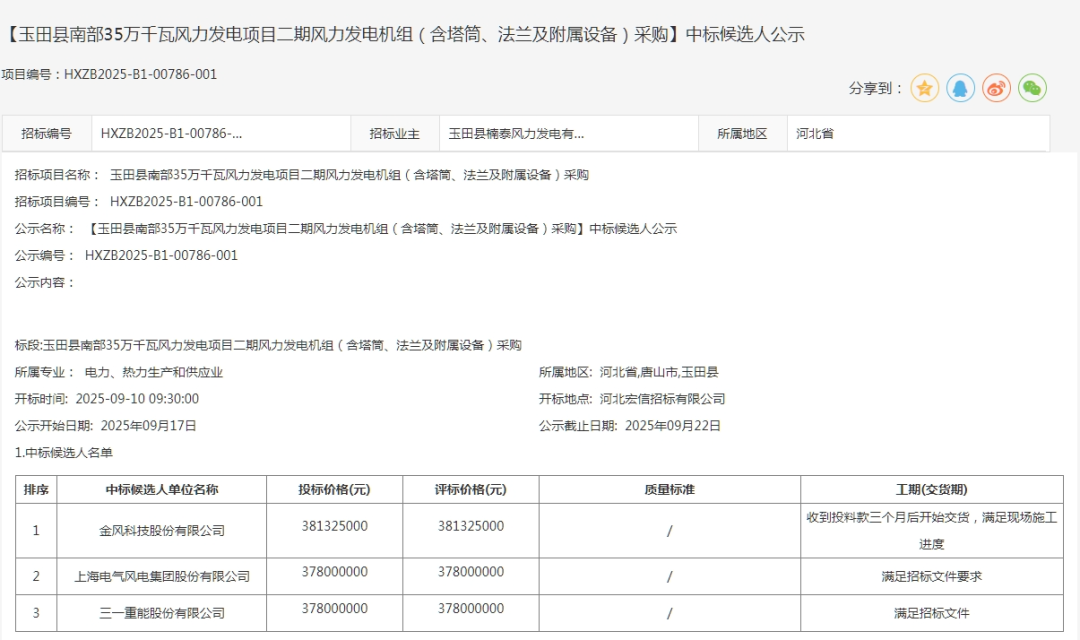Screen dimensions: 1080x640
Task: Share this notice to Weibo
Action: click(x=996, y=88)
